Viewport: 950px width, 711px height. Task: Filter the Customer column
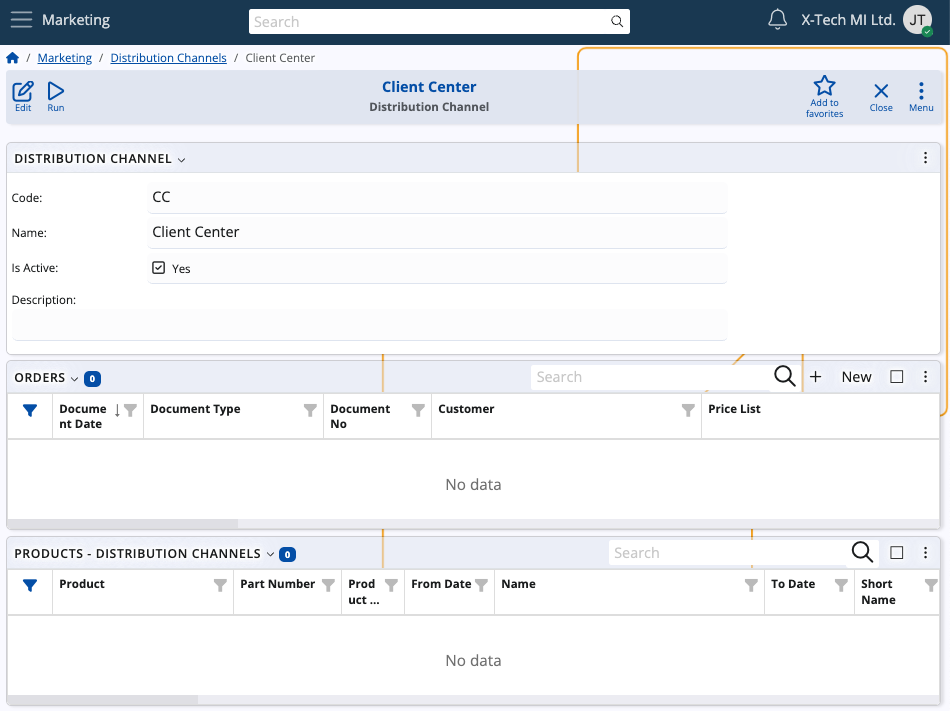(x=688, y=410)
